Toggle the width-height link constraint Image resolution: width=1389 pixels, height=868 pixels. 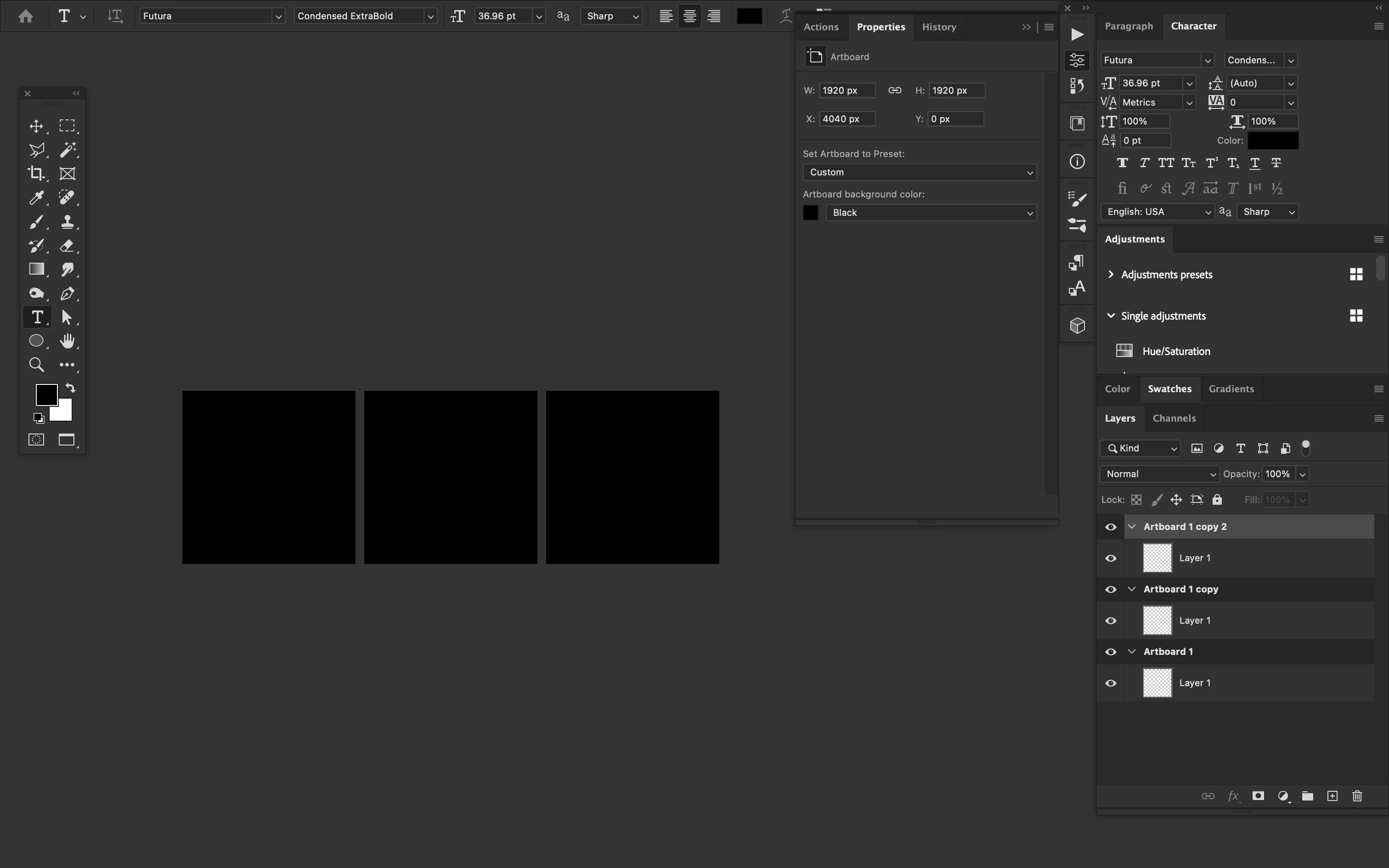(x=894, y=90)
